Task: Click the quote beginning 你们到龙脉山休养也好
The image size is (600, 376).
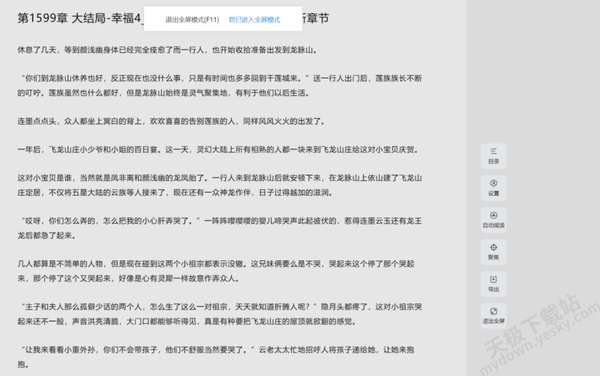Action: pos(220,86)
